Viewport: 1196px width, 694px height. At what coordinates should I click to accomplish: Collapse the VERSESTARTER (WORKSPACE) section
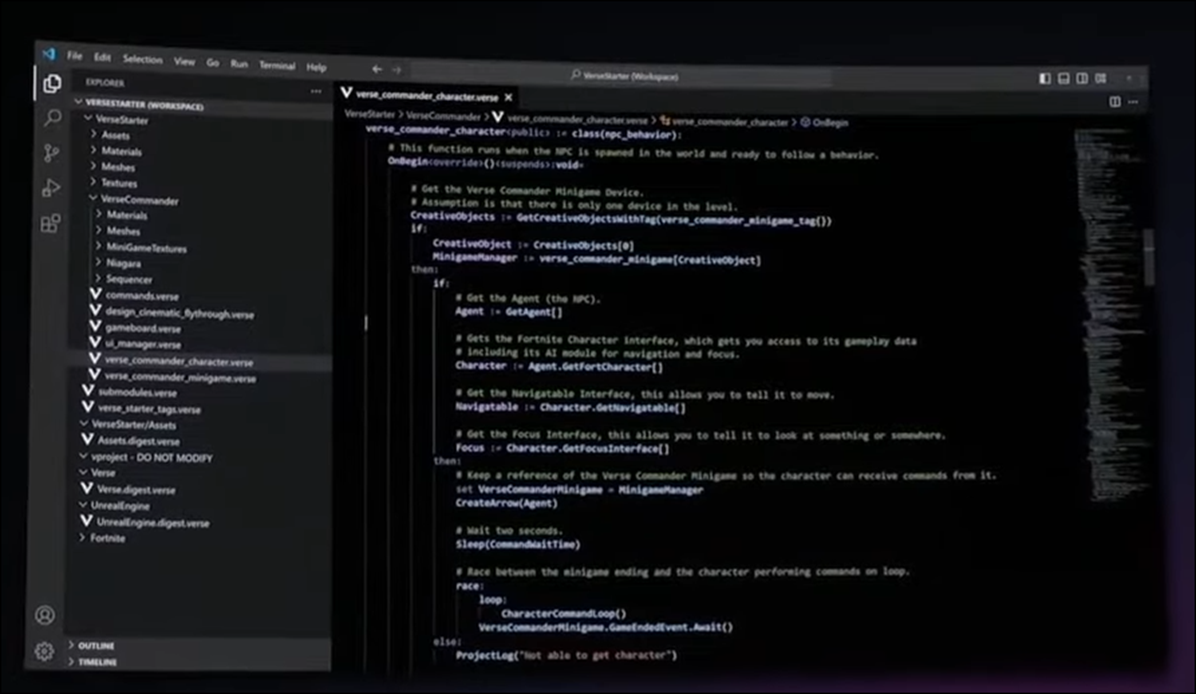tap(145, 104)
